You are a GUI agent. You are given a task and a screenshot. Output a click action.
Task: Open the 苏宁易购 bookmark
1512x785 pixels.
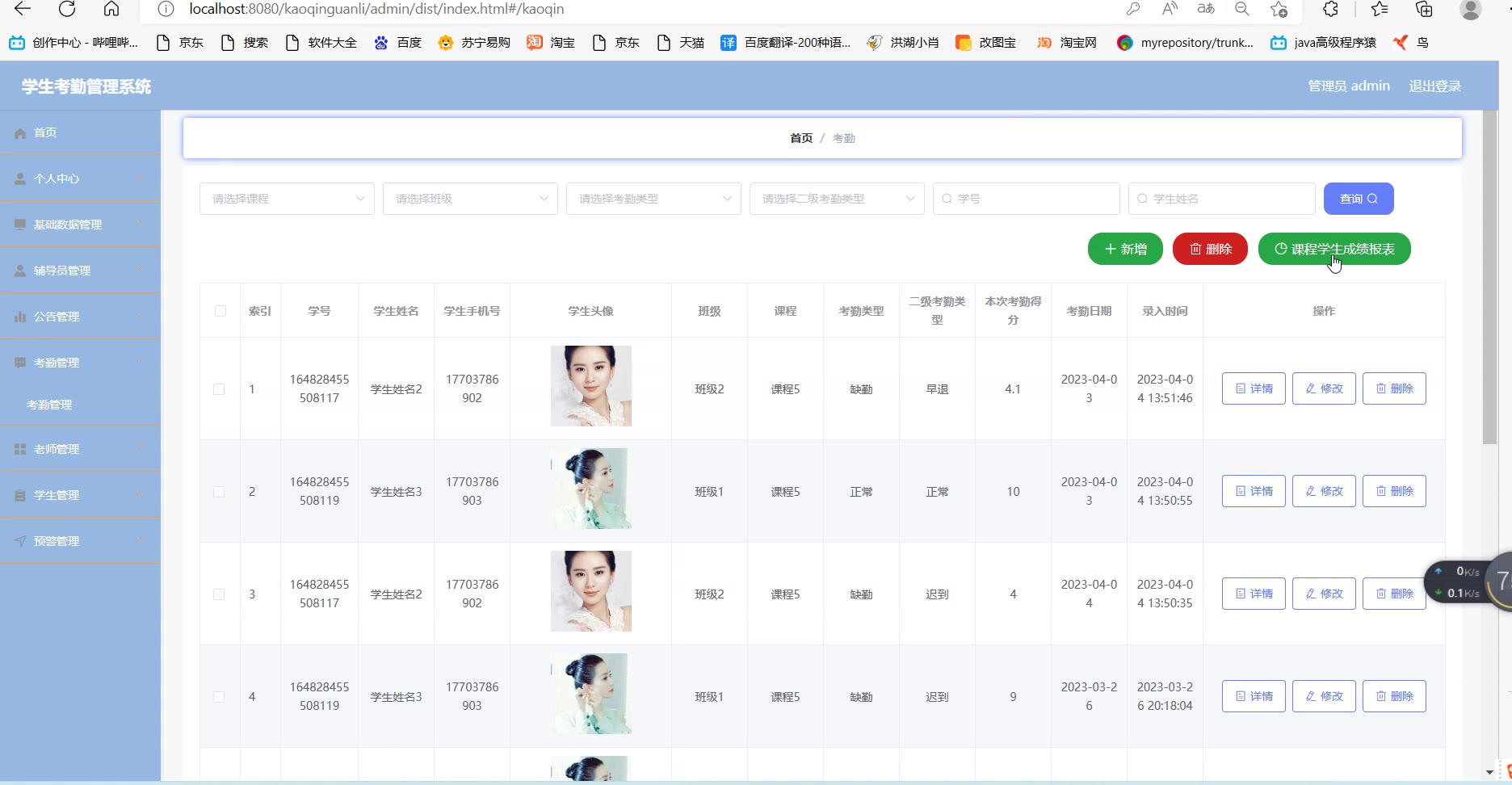474,42
